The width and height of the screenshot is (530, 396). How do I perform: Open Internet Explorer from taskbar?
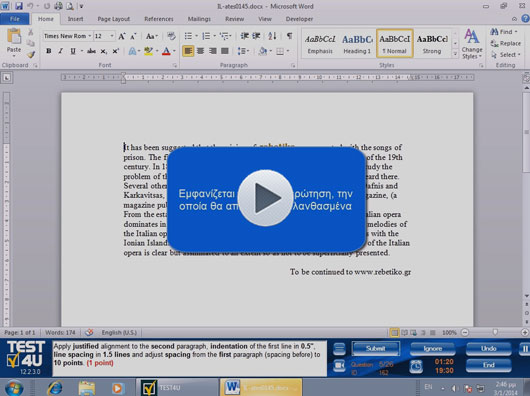[x=55, y=388]
